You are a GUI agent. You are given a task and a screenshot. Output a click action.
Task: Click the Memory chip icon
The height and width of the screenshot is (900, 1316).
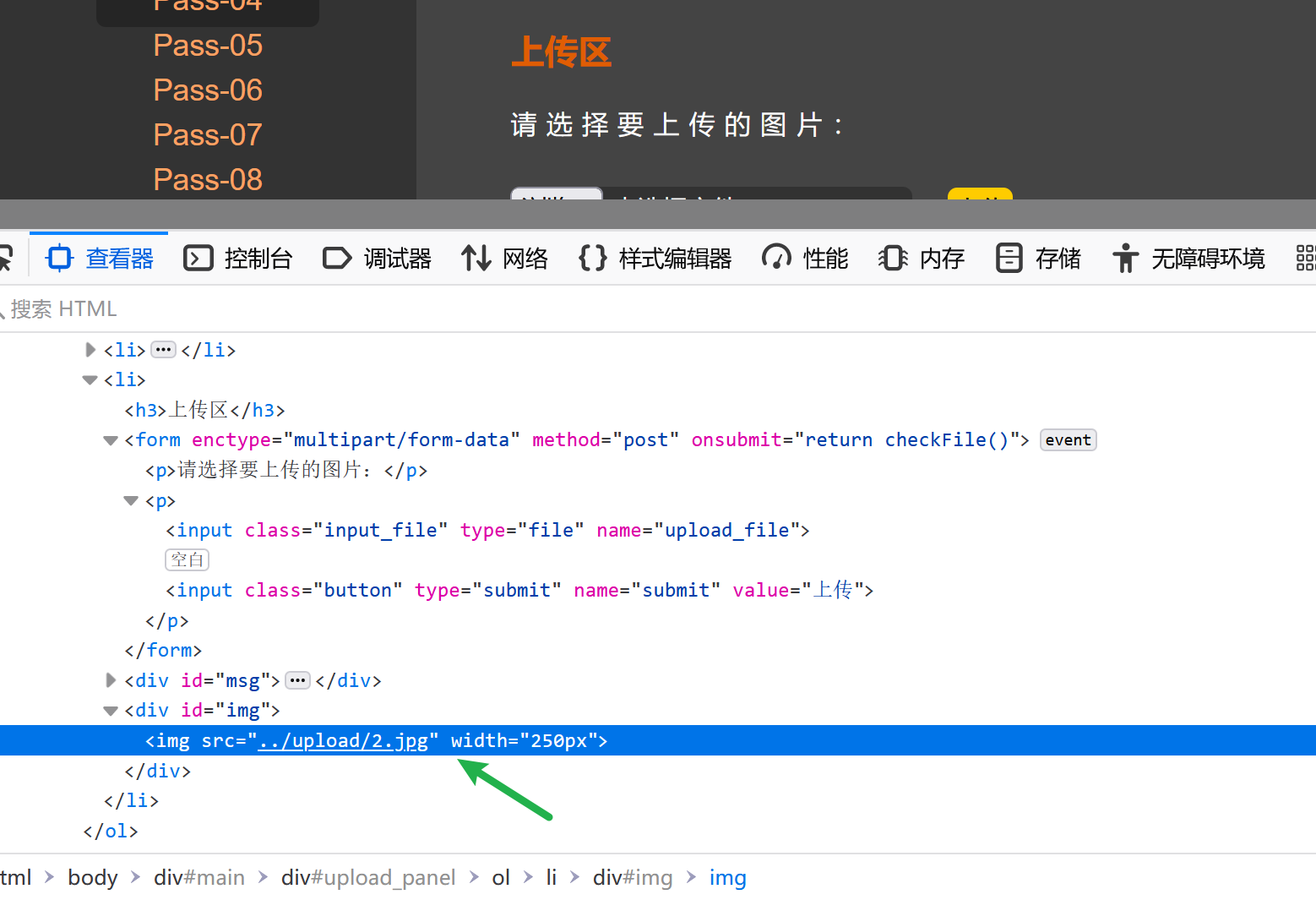(893, 258)
